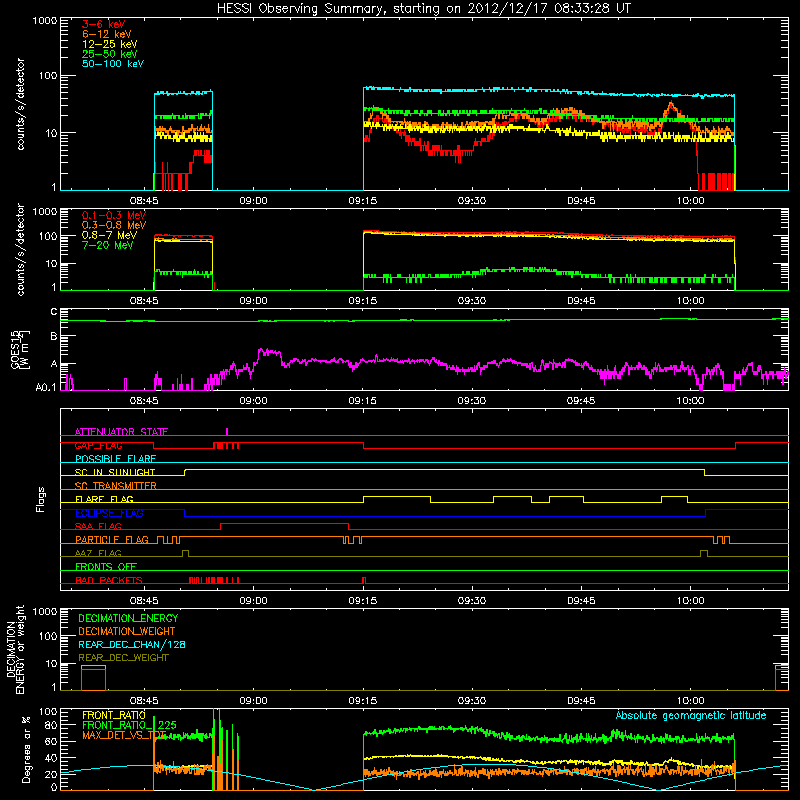Click the DECIMATION_WEIGHT legend label
800x800 pixels.
127,631
